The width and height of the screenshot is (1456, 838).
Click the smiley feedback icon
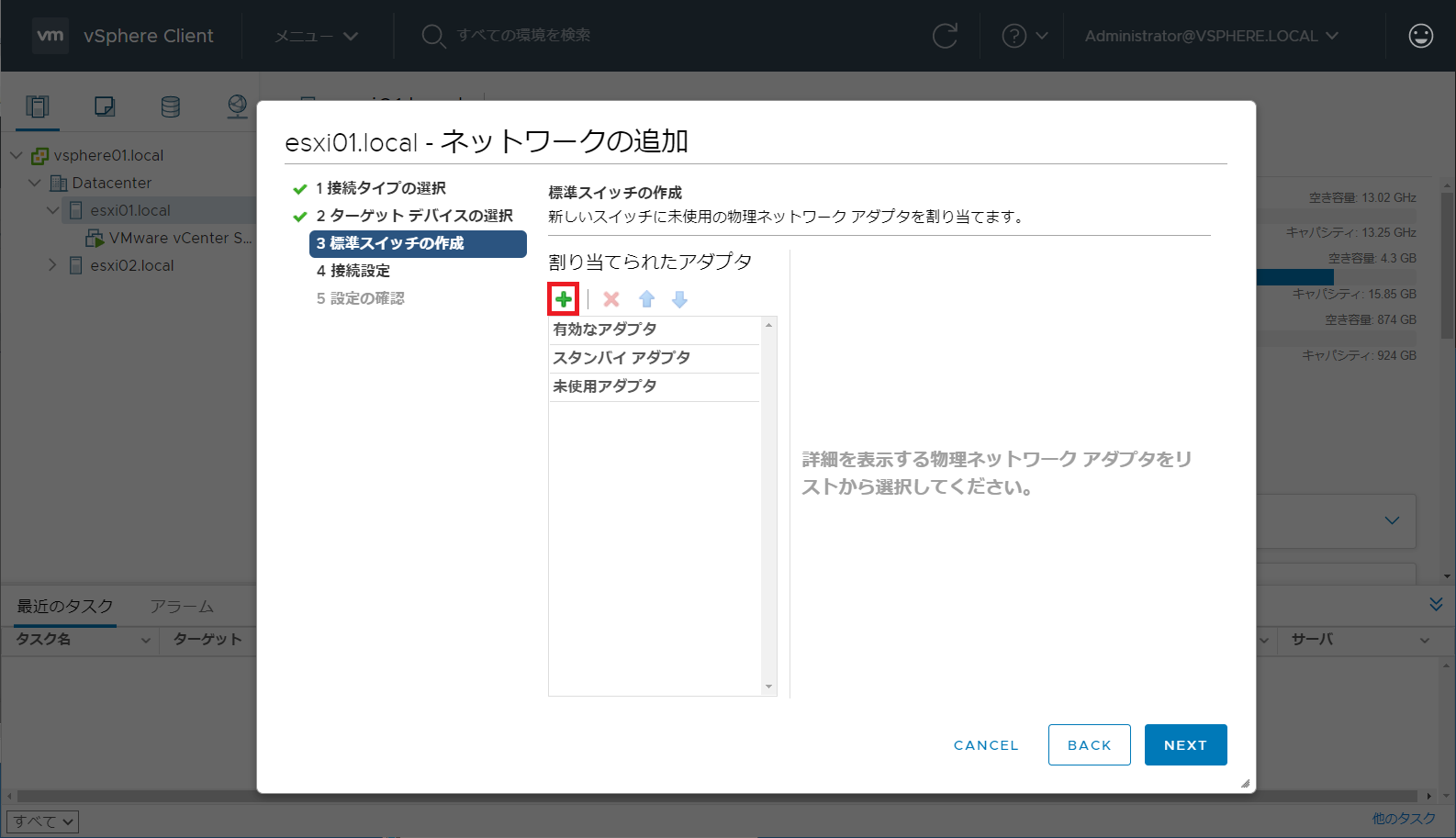coord(1421,36)
